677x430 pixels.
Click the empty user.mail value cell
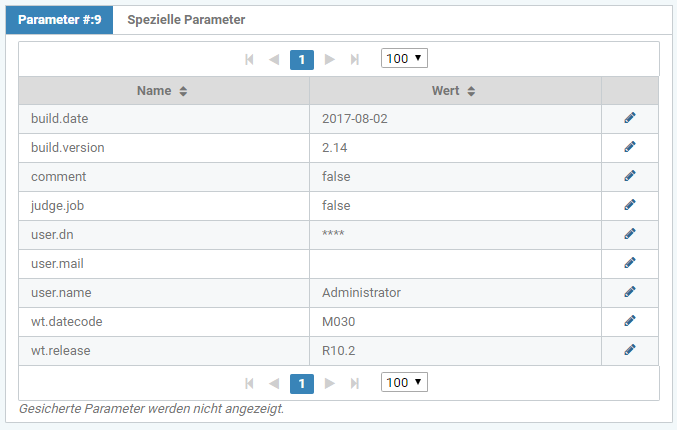tap(455, 263)
